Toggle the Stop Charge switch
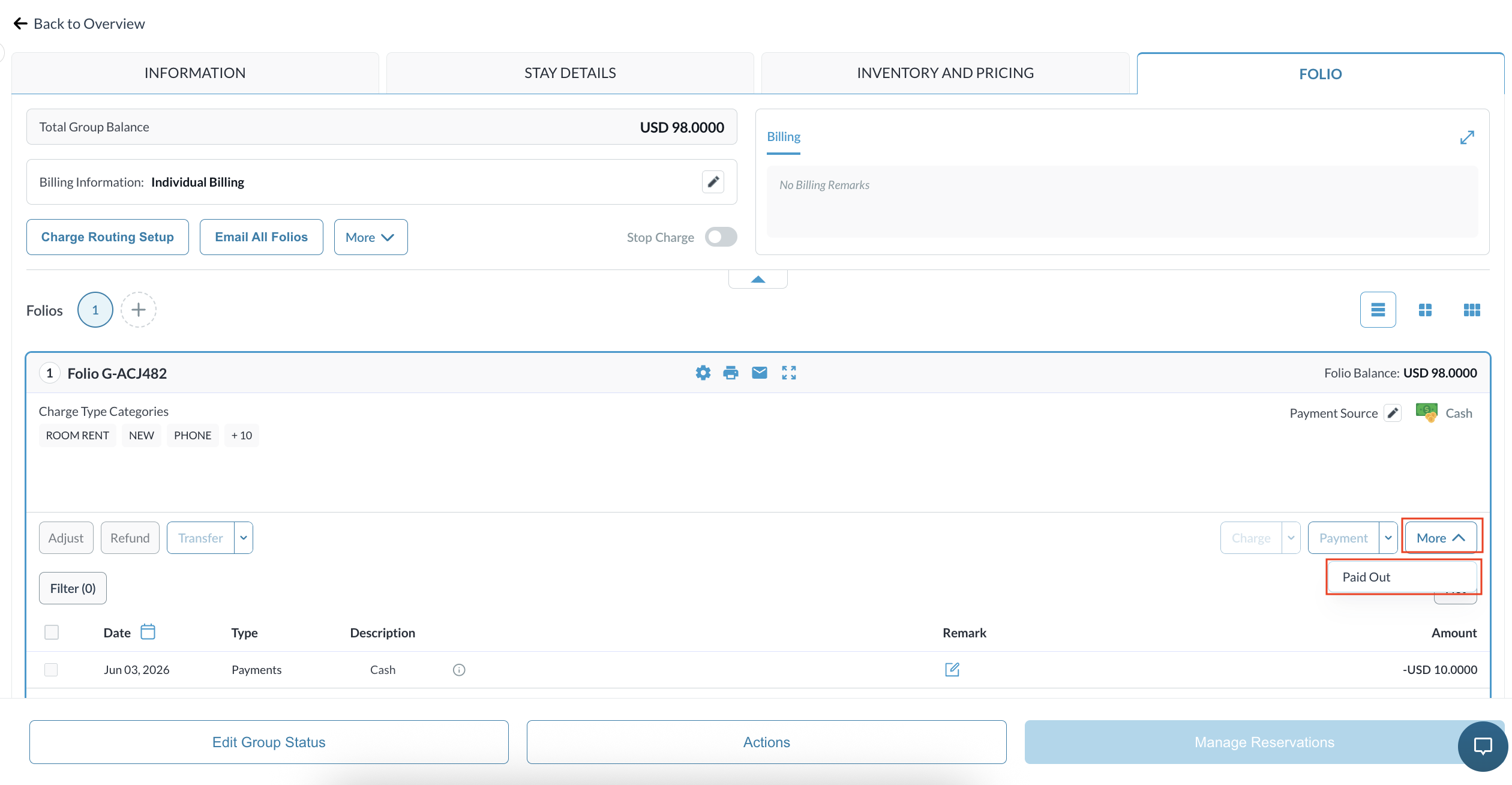The width and height of the screenshot is (1512, 785). [721, 237]
